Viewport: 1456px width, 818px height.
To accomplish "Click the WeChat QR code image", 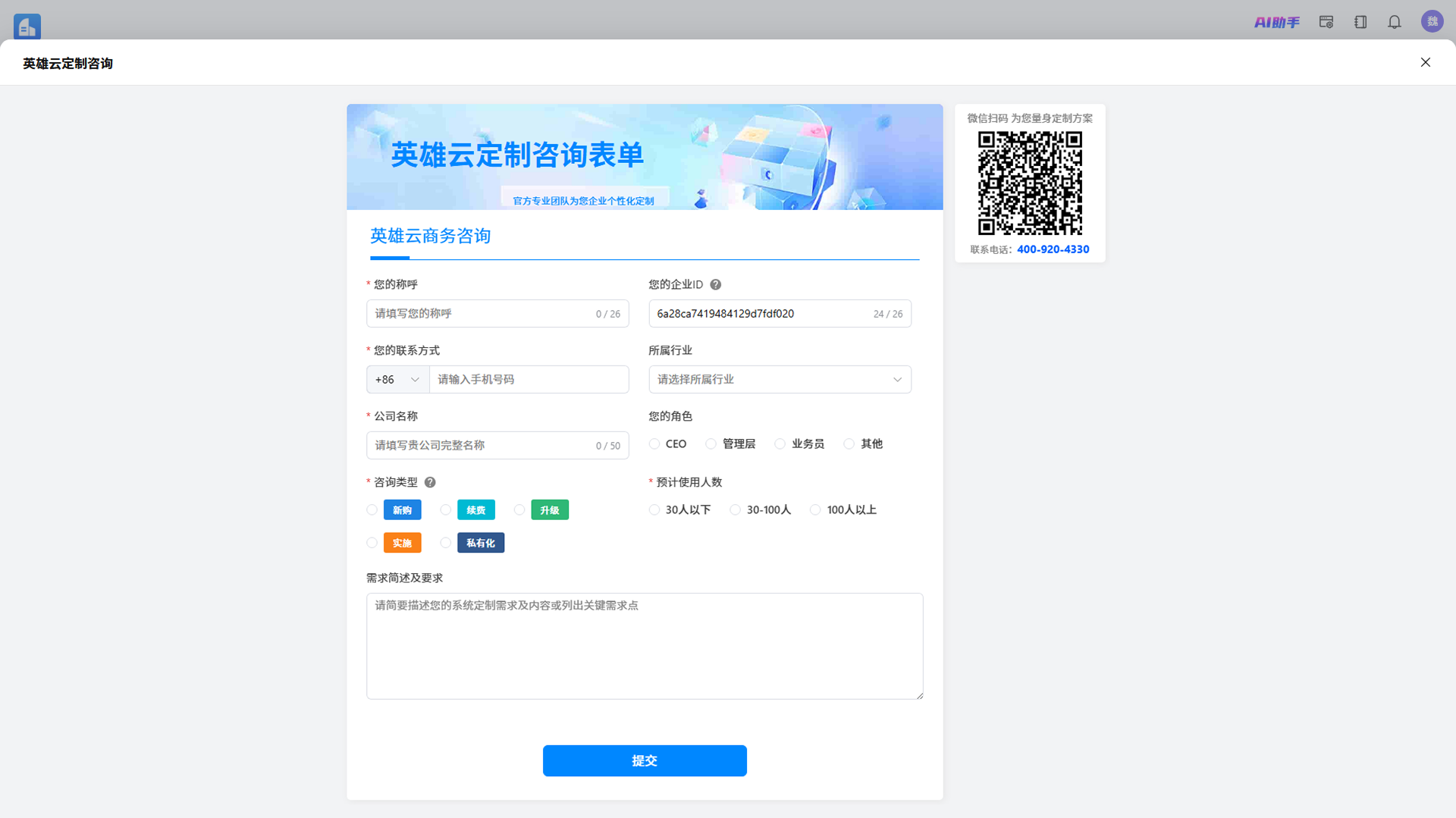I will tap(1030, 183).
